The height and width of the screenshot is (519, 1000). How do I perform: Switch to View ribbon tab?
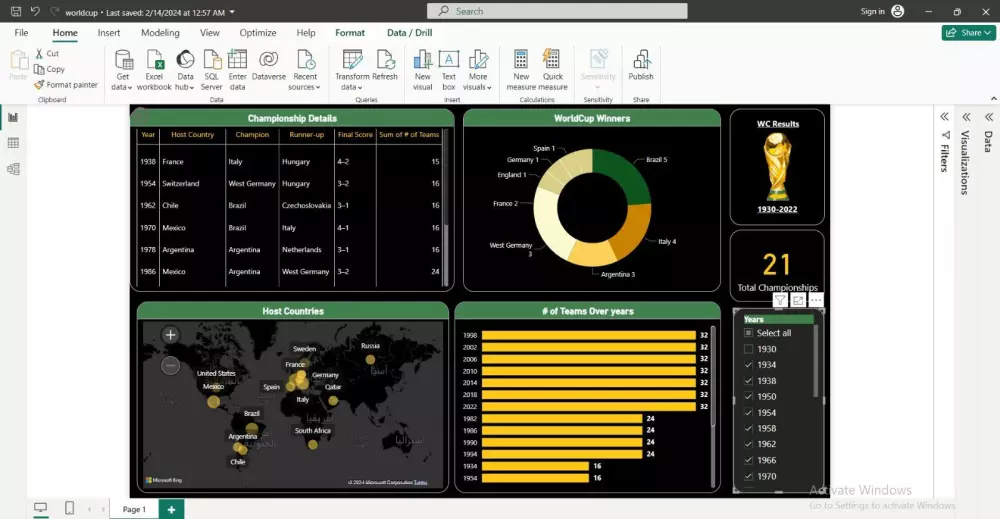coord(209,33)
